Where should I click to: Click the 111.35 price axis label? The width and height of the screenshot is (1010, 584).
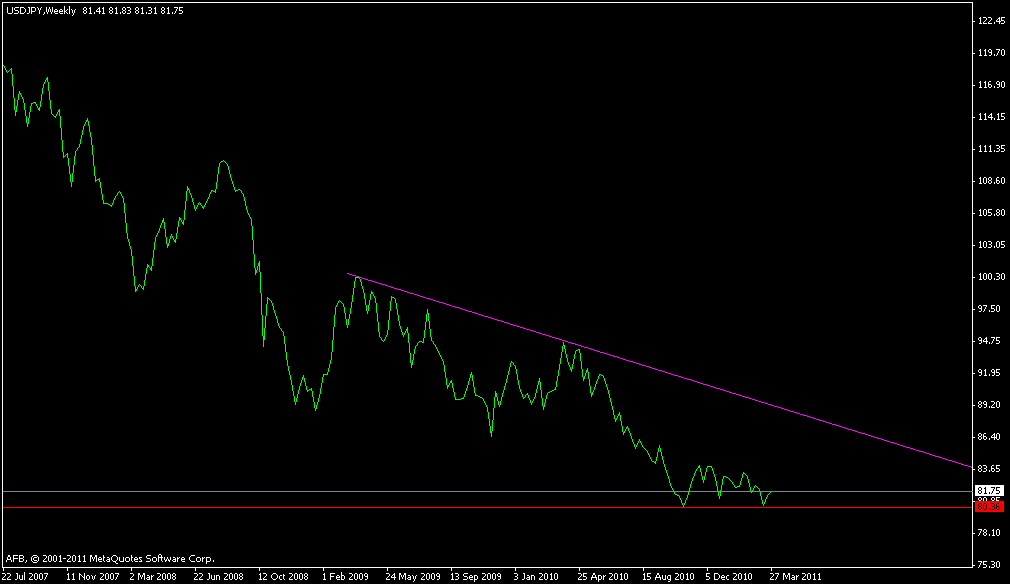pos(991,148)
